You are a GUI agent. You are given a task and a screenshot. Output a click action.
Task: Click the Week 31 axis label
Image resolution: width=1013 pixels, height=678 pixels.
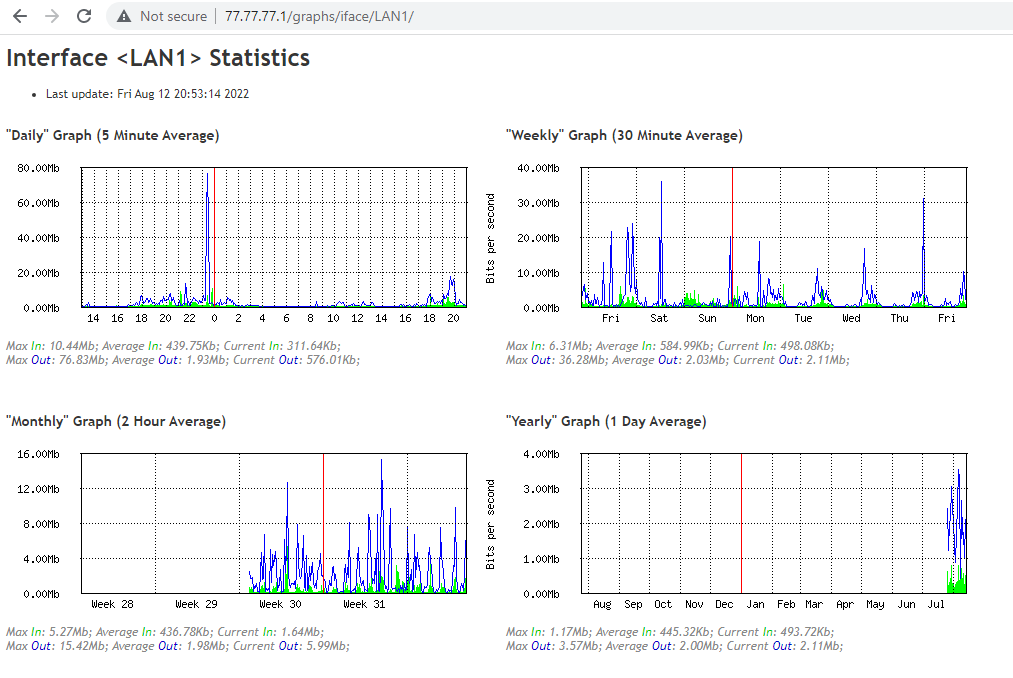click(362, 604)
